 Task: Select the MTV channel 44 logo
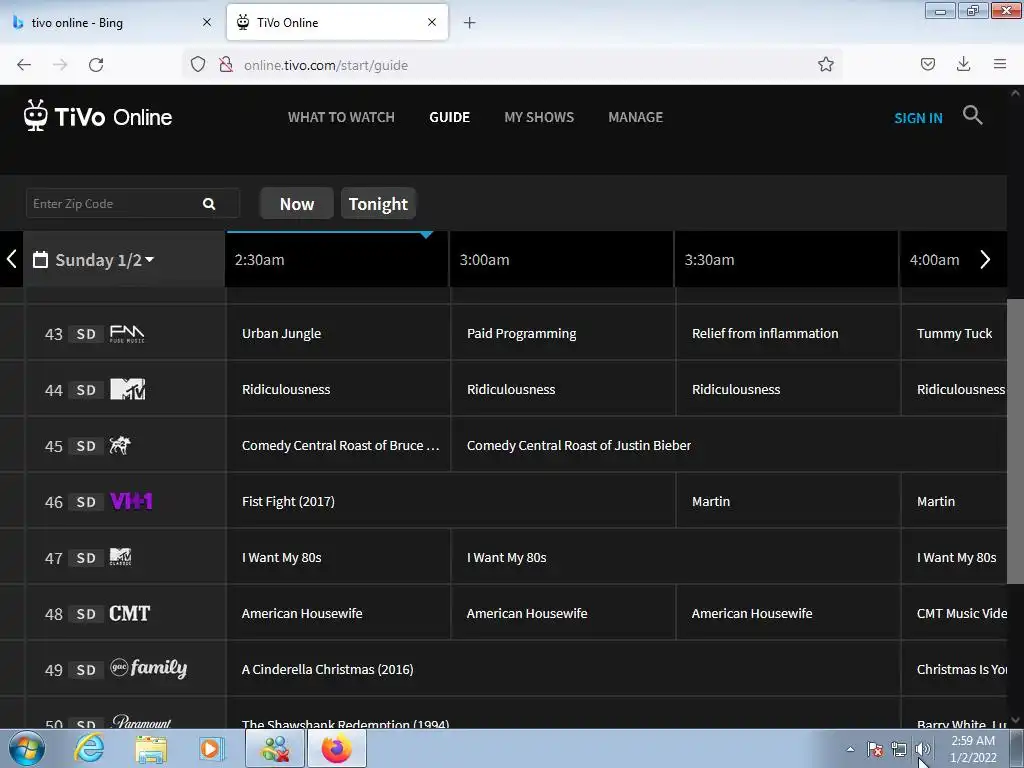[x=127, y=389]
